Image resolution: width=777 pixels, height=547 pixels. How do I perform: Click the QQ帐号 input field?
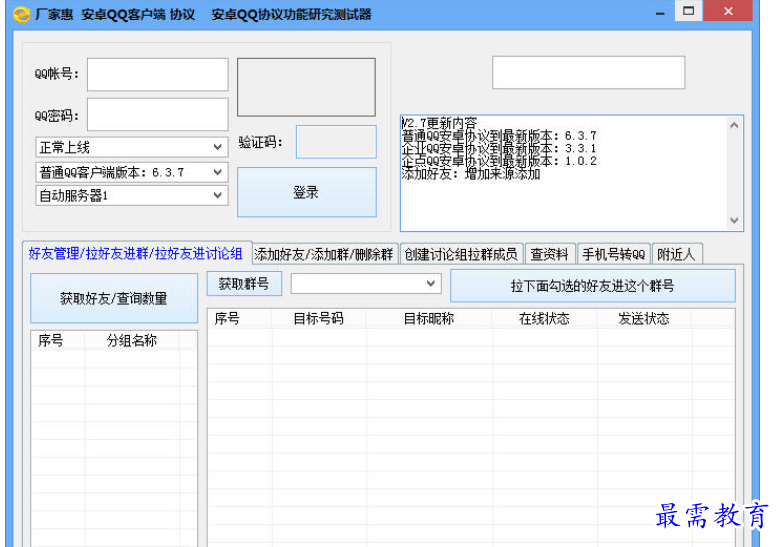(x=157, y=74)
